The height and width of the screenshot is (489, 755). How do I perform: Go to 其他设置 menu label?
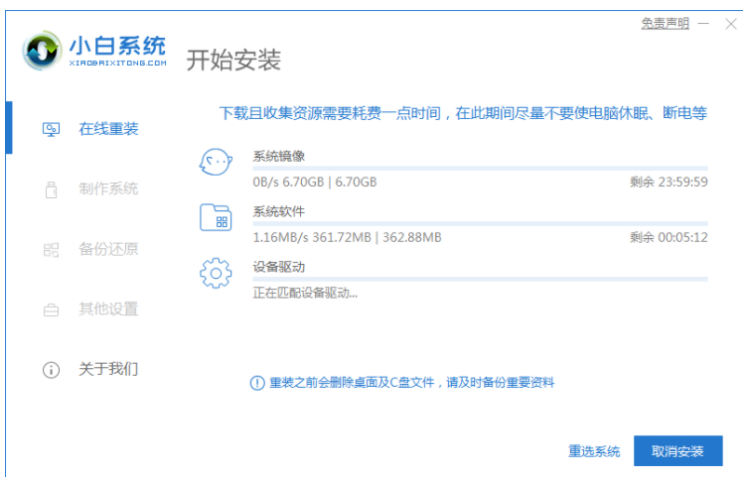coord(108,309)
